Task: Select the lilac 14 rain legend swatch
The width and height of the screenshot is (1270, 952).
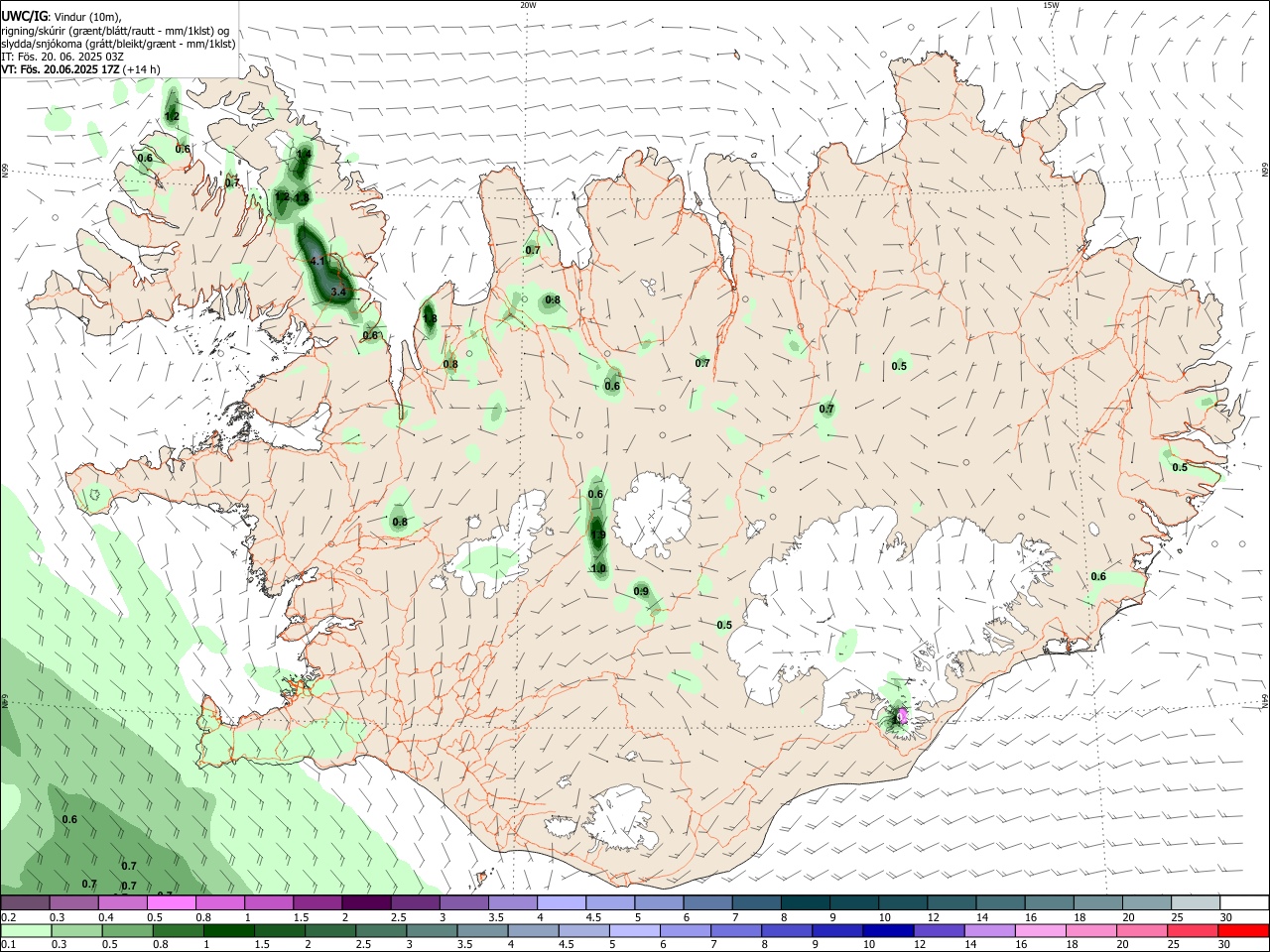Action: (988, 930)
